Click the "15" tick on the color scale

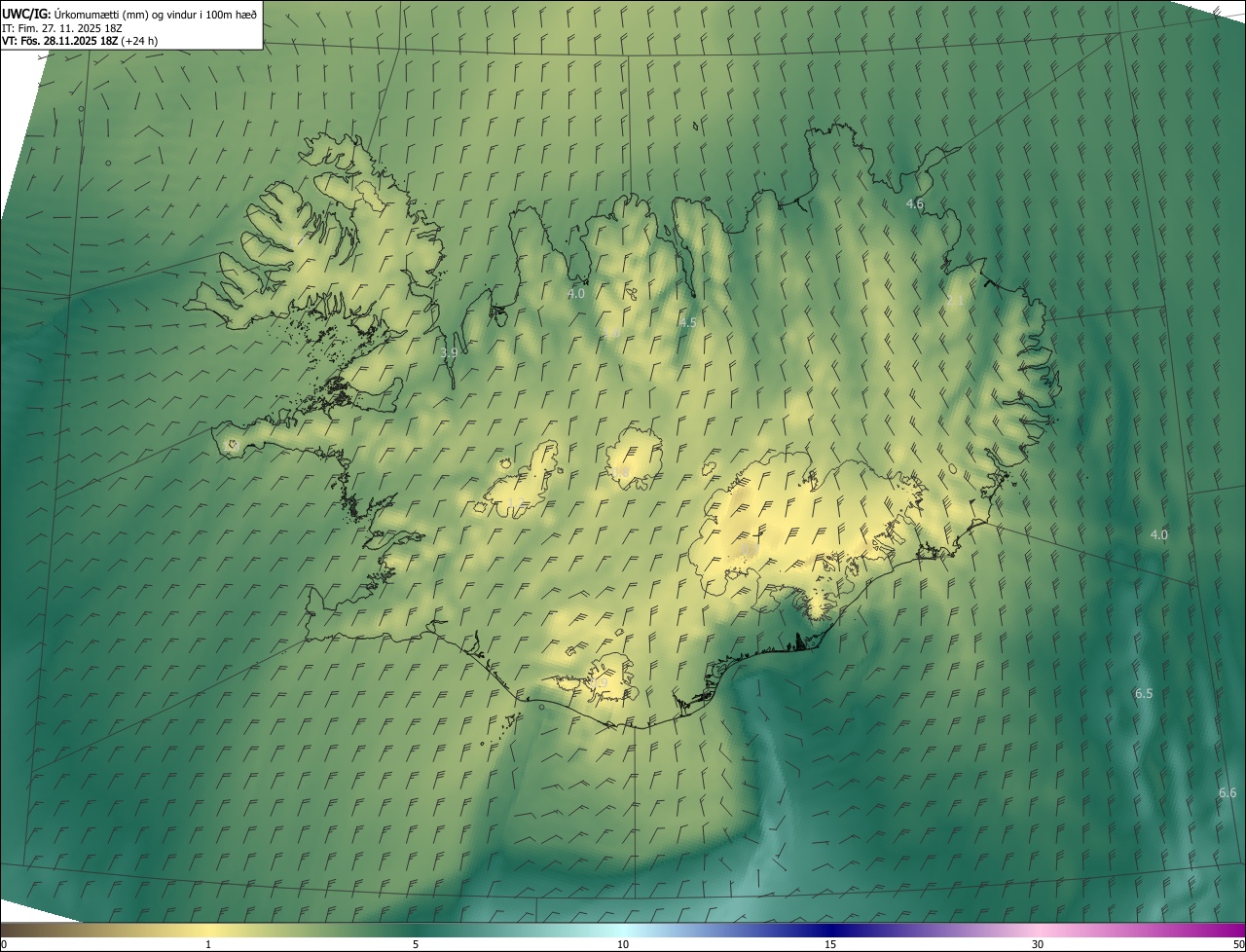[830, 944]
